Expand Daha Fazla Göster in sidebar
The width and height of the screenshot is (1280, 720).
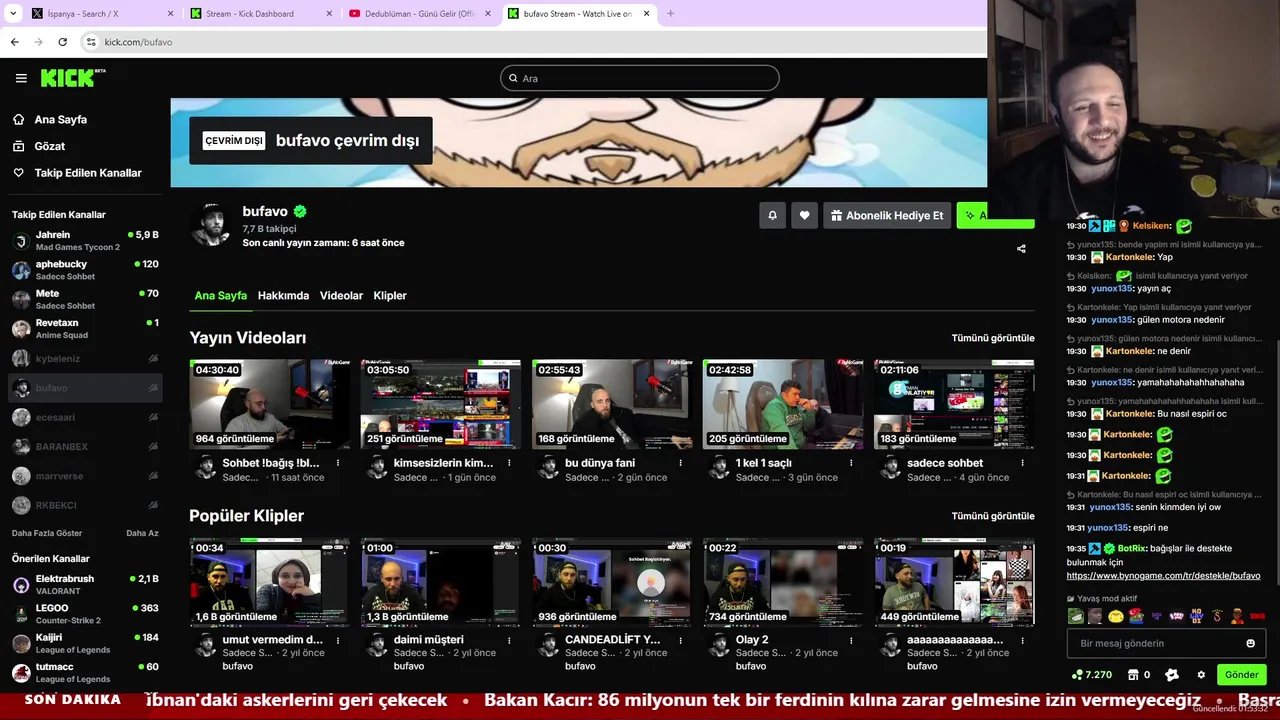click(47, 533)
